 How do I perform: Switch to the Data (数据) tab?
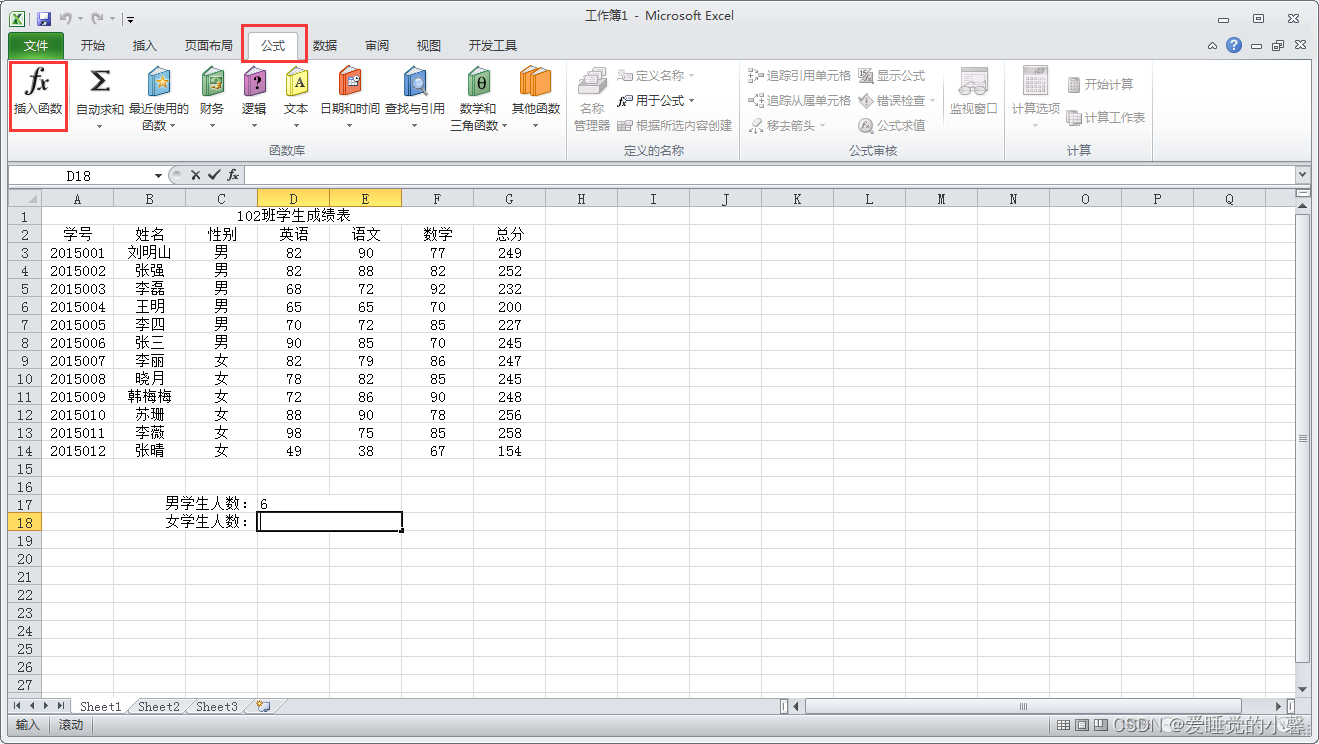(x=325, y=46)
